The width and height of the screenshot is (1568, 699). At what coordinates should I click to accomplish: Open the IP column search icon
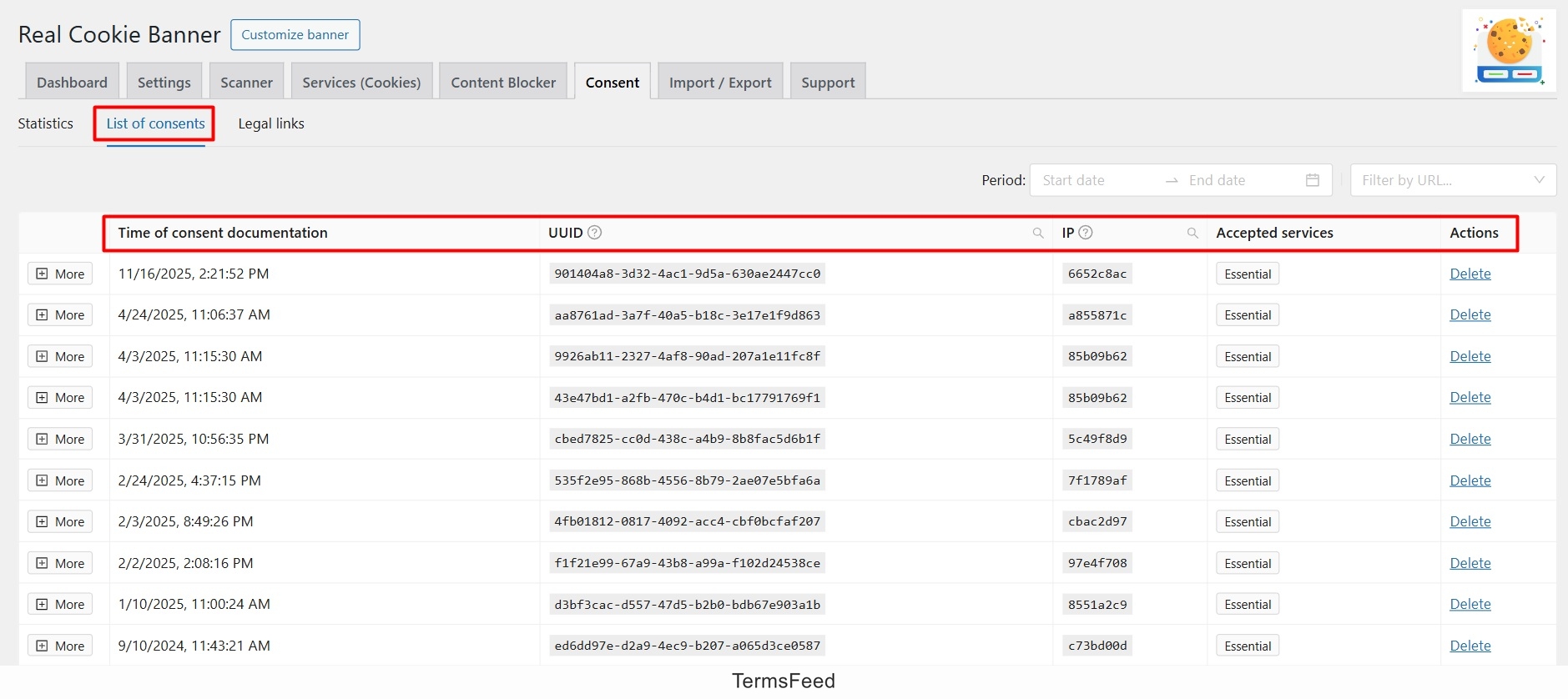(1192, 234)
